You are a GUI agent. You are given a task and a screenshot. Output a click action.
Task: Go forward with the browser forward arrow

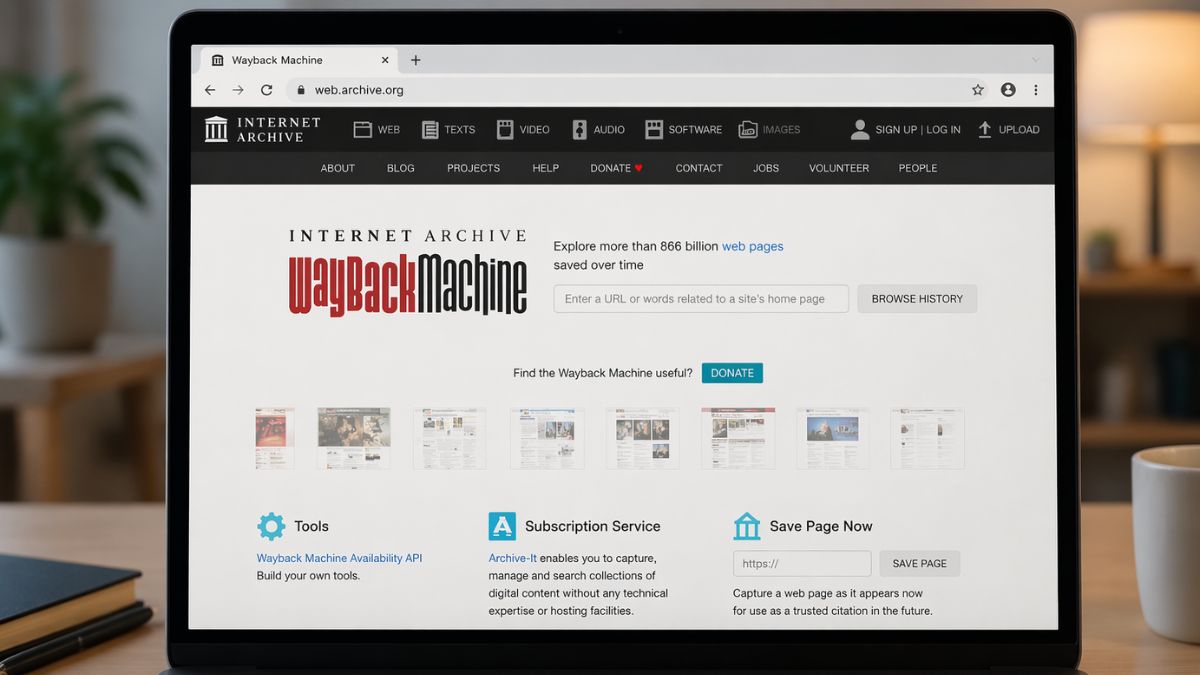point(238,90)
